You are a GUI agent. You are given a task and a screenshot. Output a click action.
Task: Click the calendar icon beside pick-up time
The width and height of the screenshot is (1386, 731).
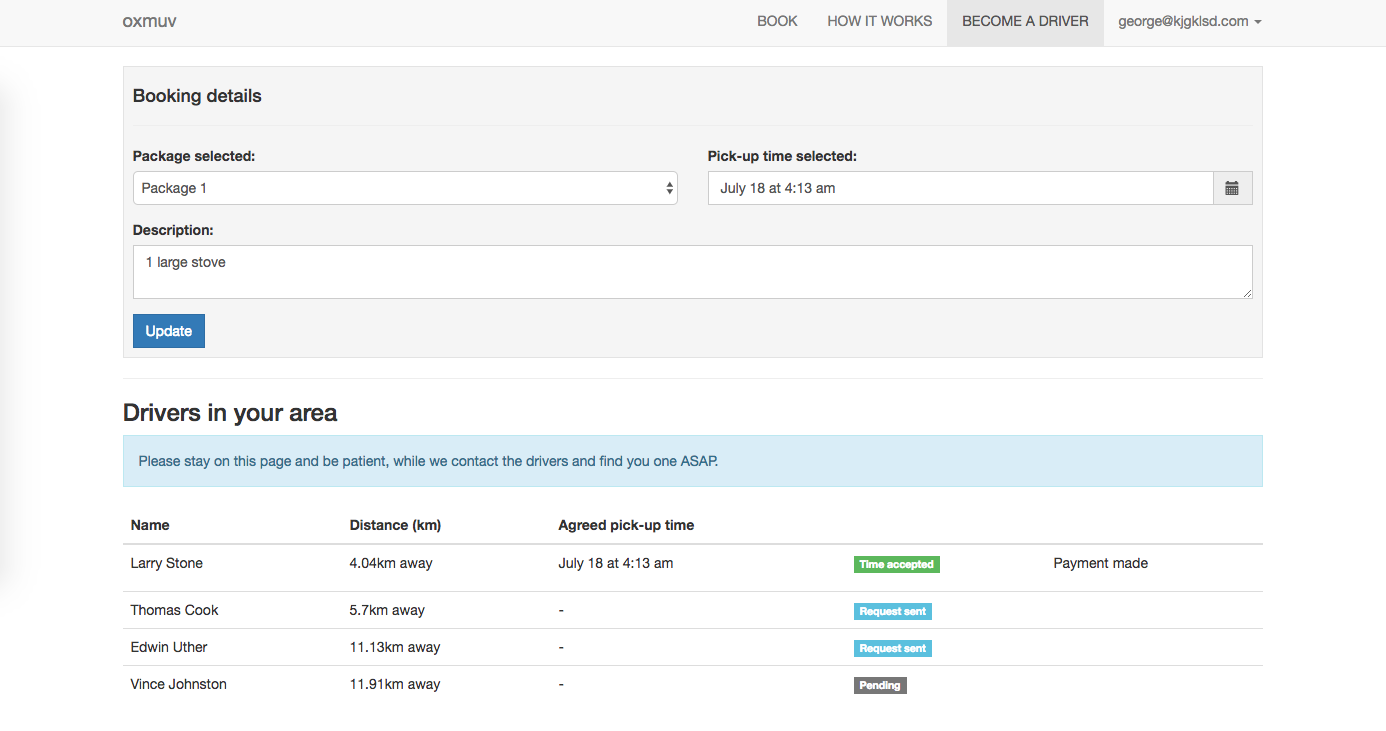point(1232,188)
